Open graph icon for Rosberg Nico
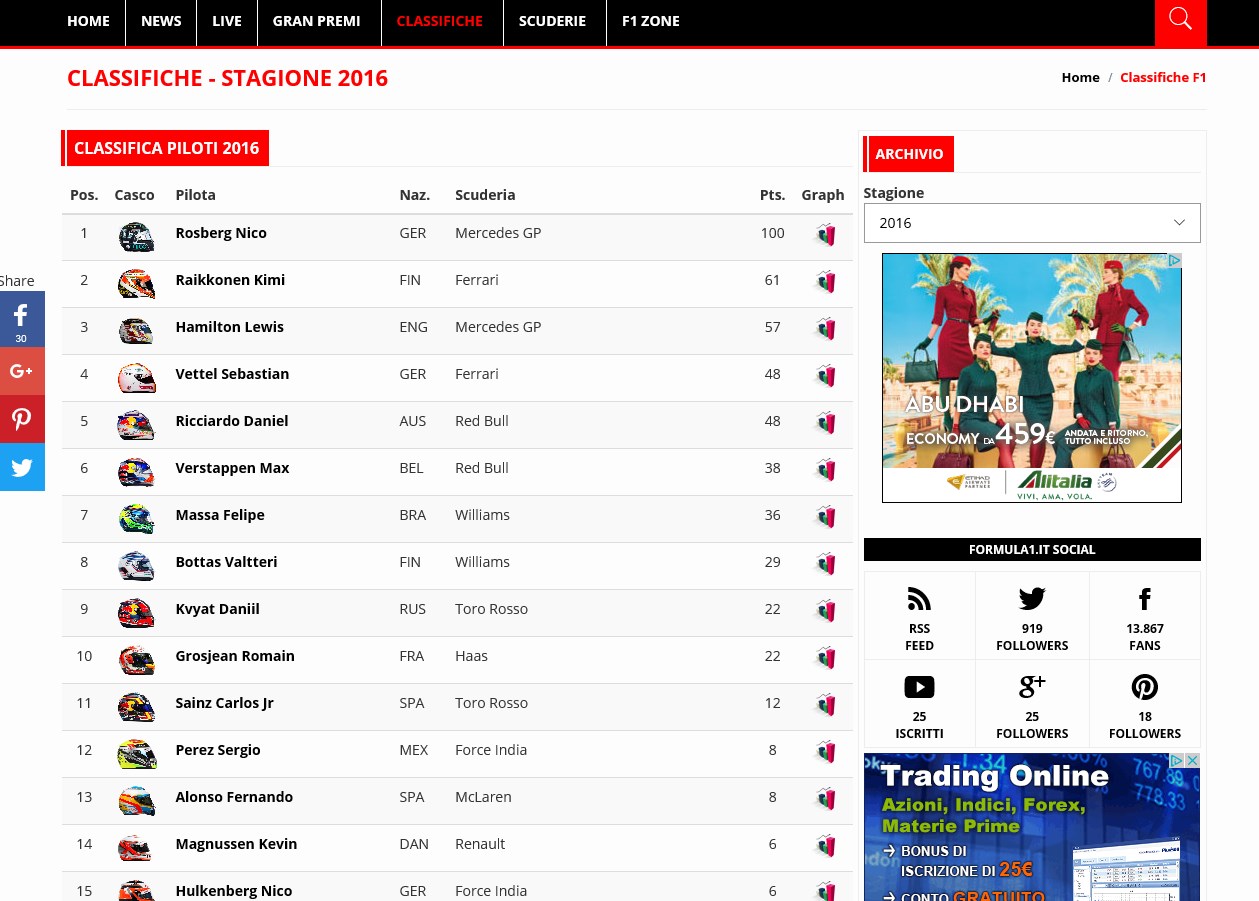The image size is (1259, 901). 825,235
